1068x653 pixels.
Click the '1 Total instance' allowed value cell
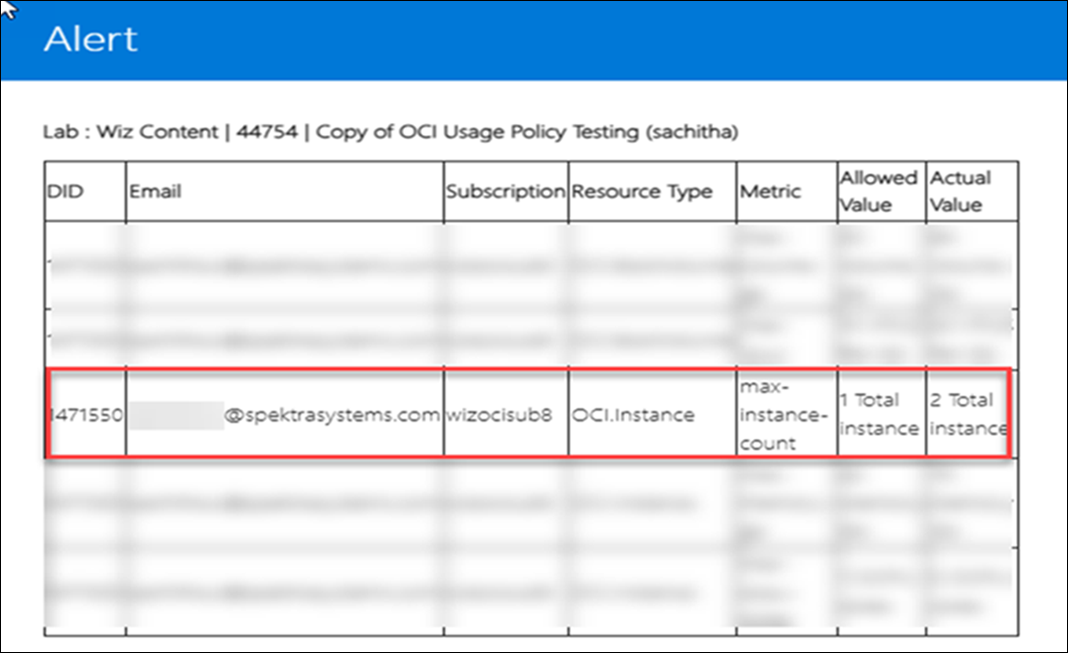(881, 415)
